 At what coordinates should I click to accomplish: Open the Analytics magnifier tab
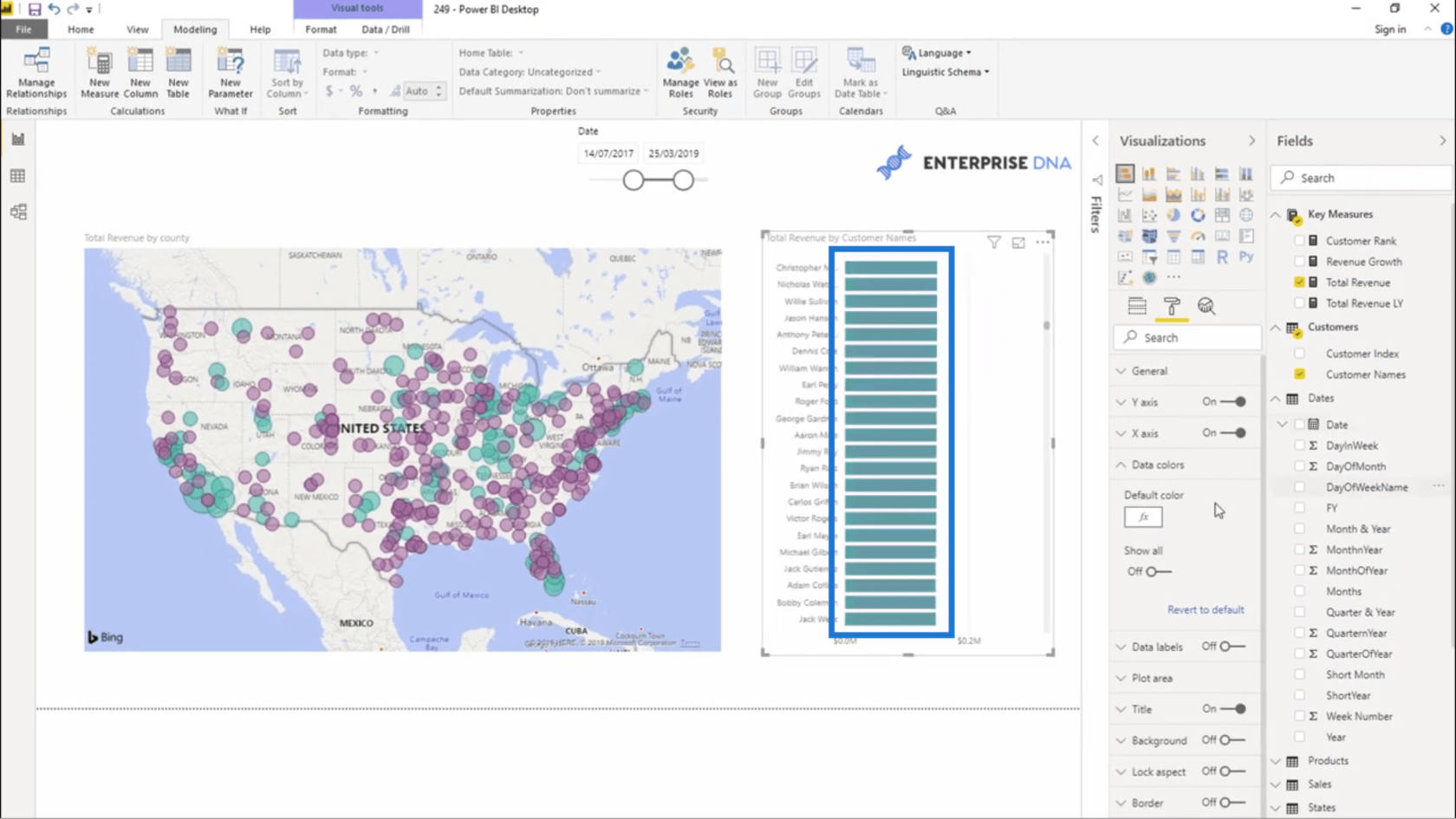(x=1206, y=306)
